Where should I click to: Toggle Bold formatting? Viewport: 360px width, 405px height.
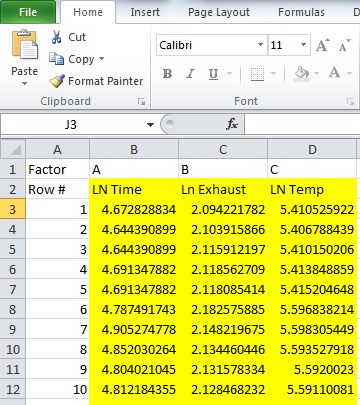(167, 74)
